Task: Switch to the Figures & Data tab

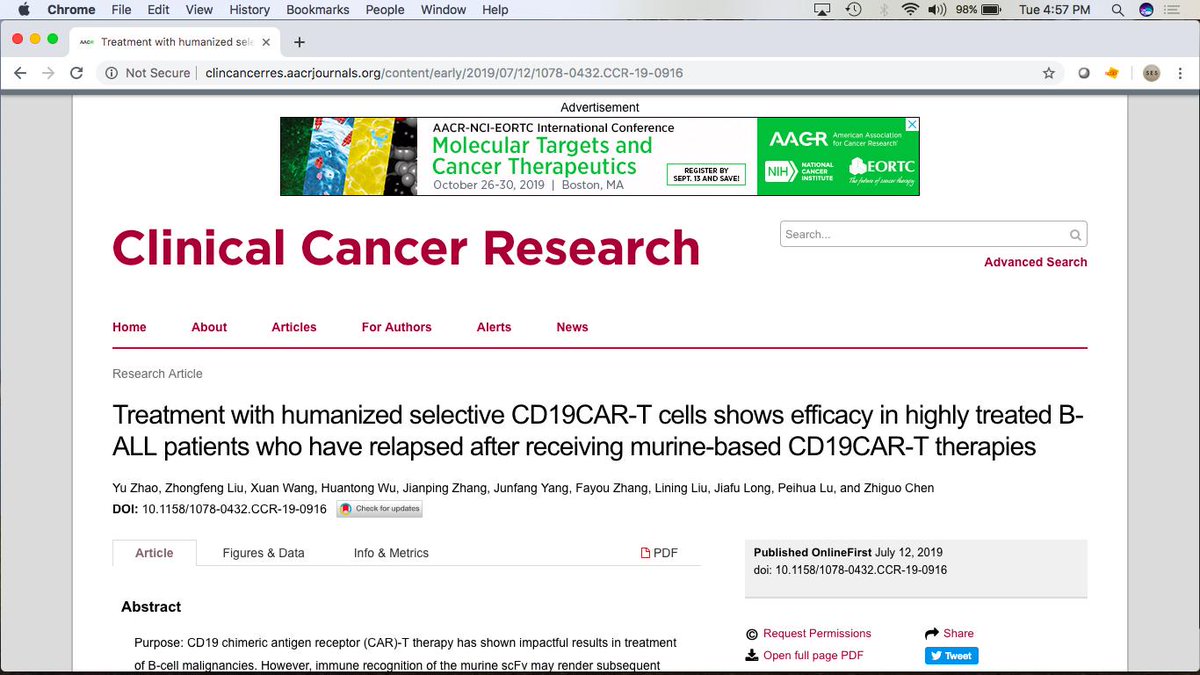Action: tap(263, 553)
